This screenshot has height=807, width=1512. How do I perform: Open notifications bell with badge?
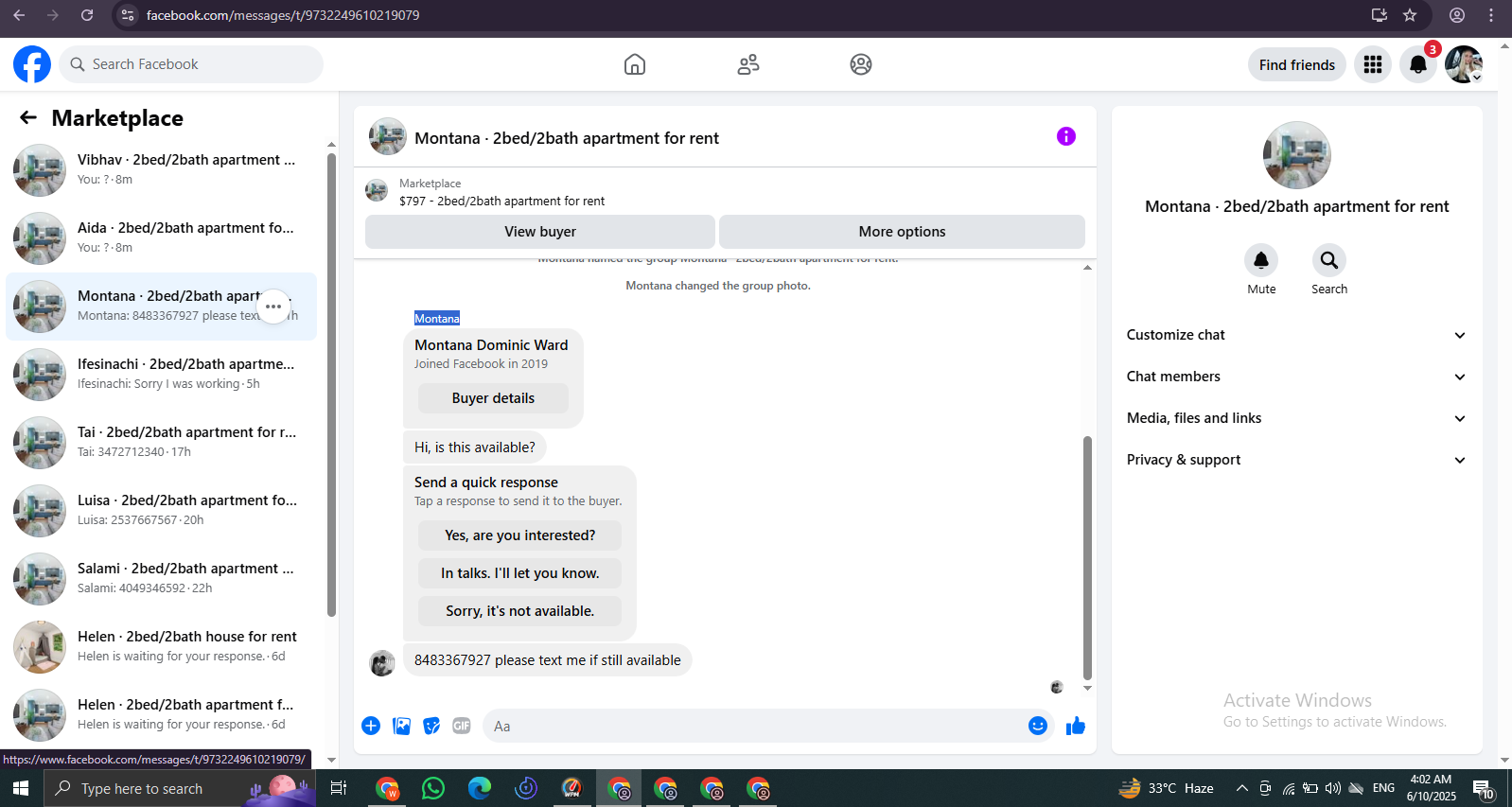[x=1418, y=64]
